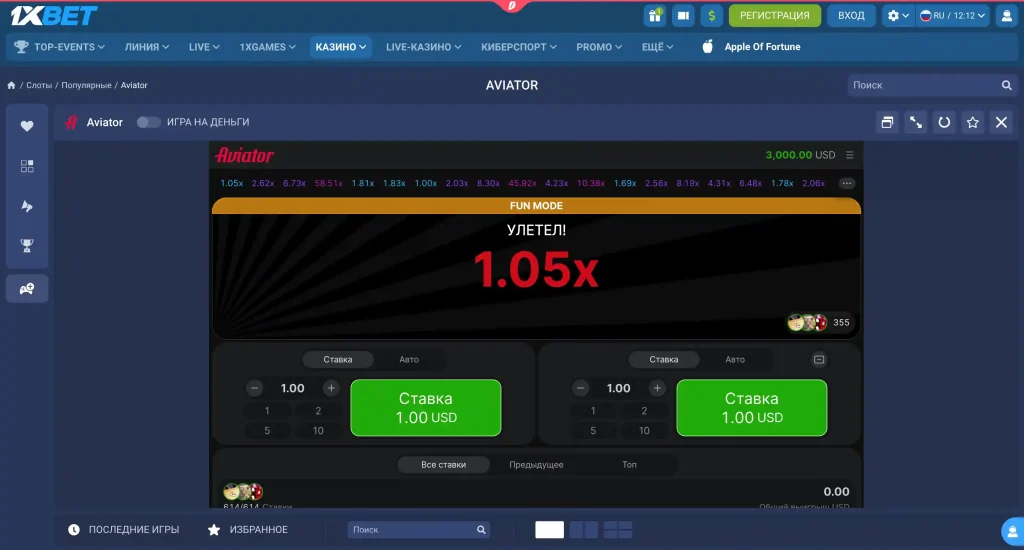This screenshot has height=550, width=1024.
Task: Click the gift bonus icon in header
Action: tap(655, 16)
